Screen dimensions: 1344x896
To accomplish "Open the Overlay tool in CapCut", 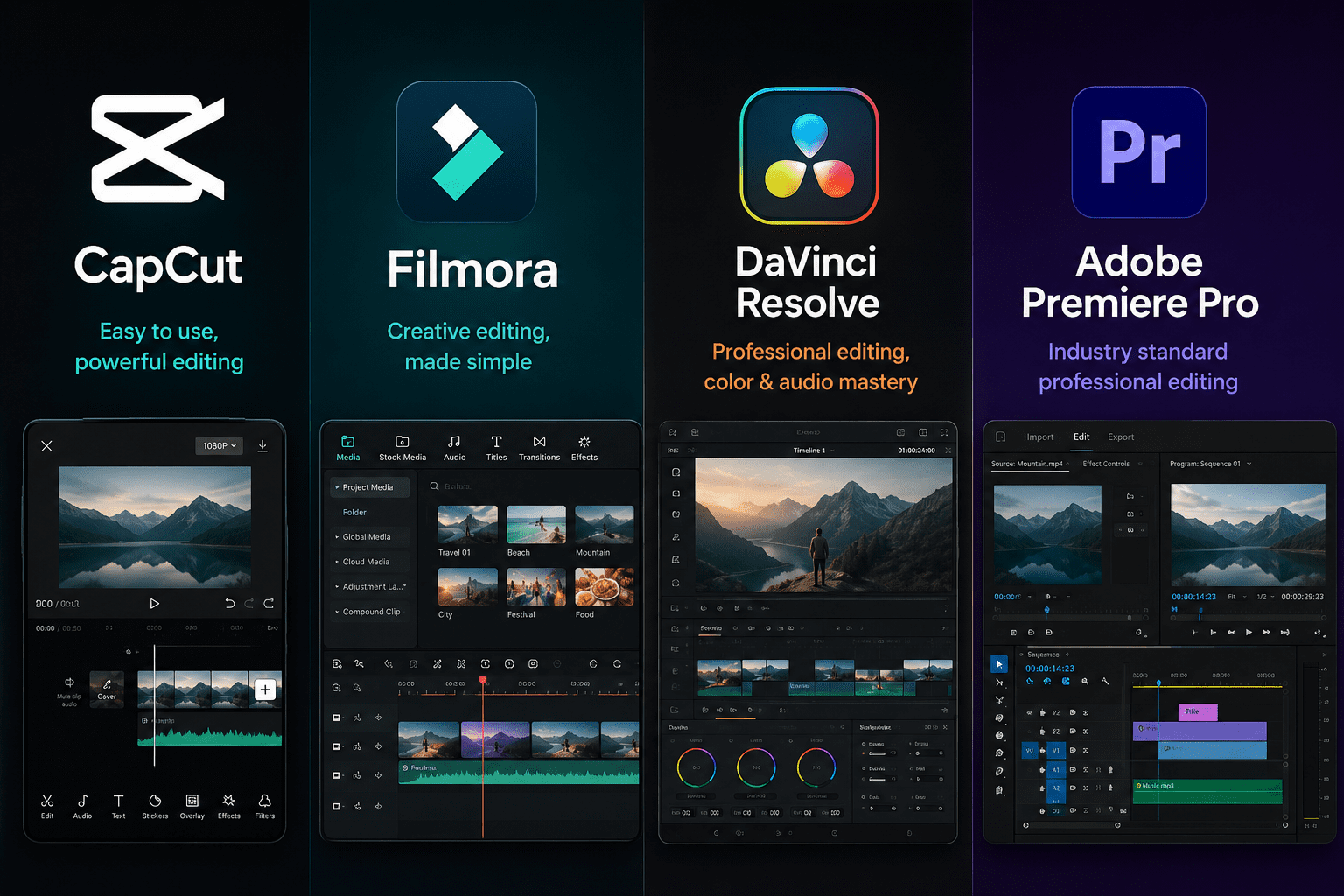I will click(192, 806).
